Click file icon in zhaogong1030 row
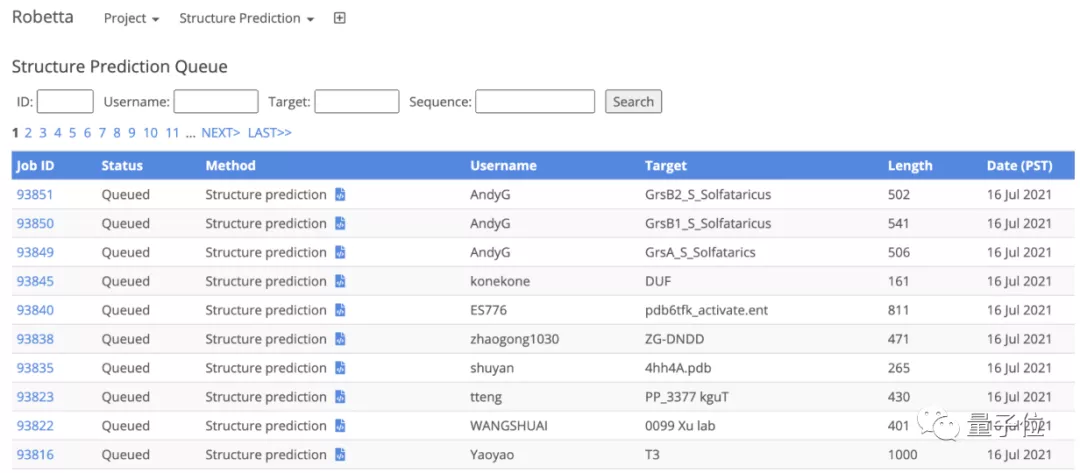This screenshot has height=473, width=1080. pos(340,340)
